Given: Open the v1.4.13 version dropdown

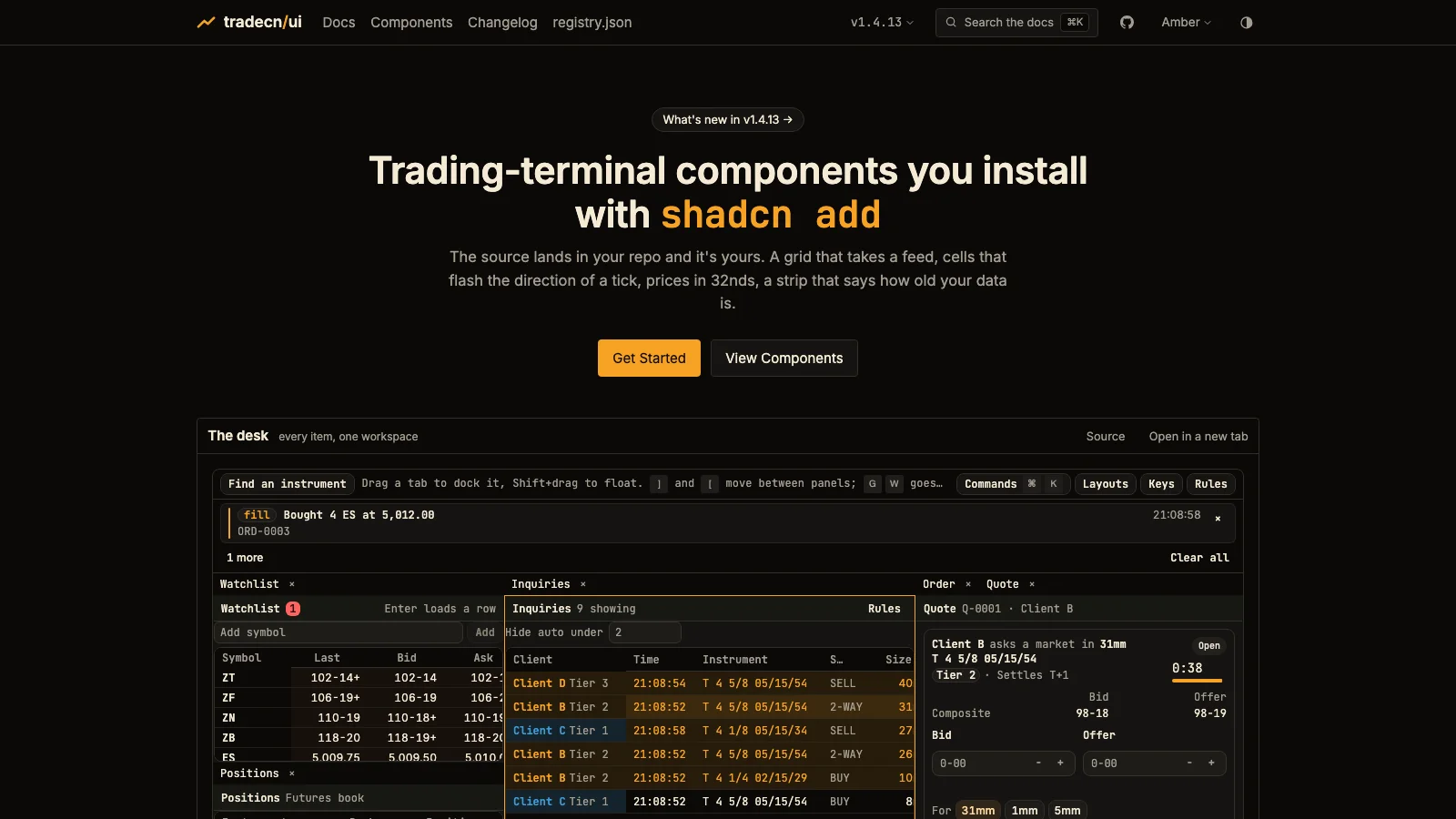Looking at the screenshot, I should tap(882, 22).
